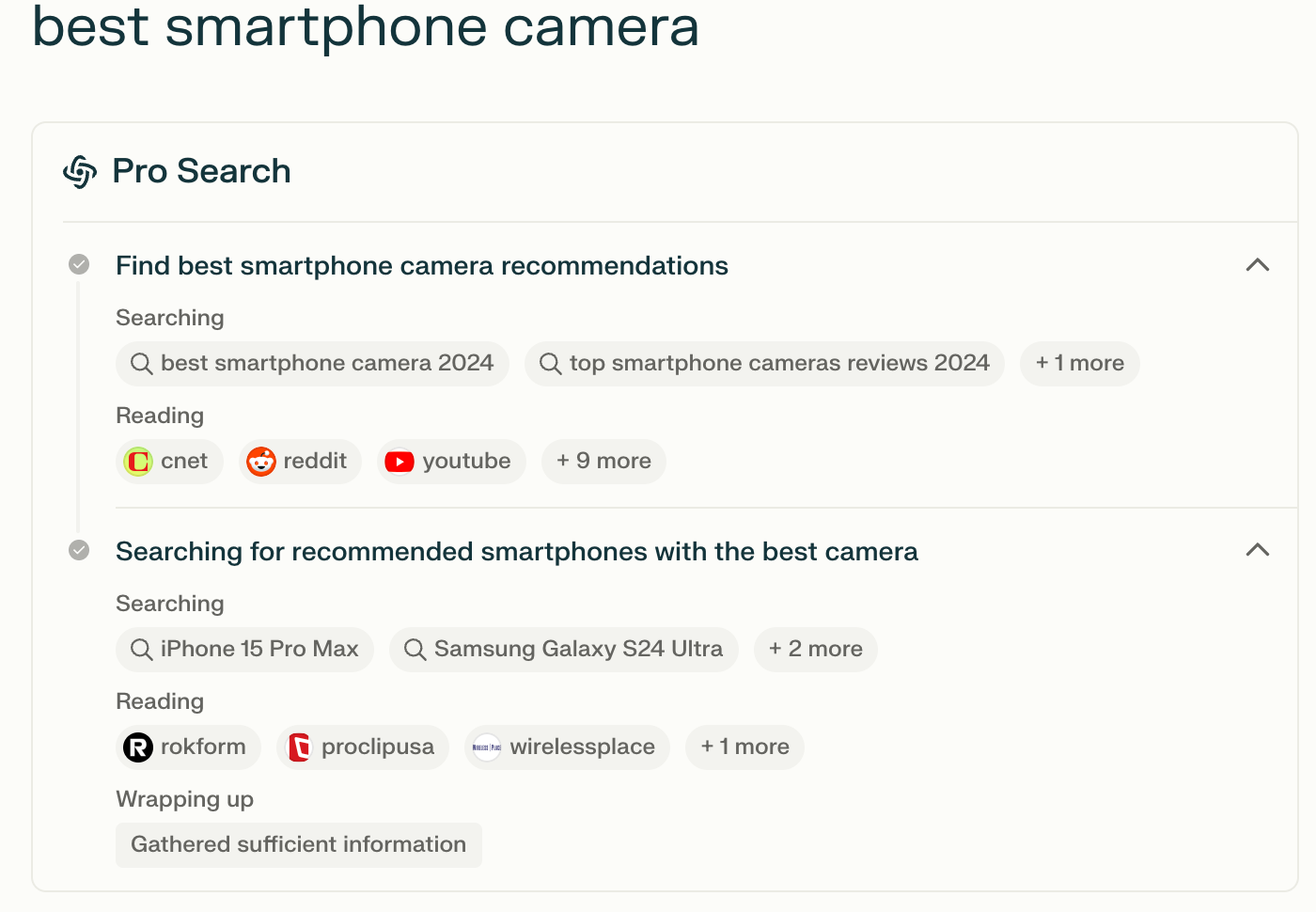The height and width of the screenshot is (912, 1316).
Task: Expand + 1 more sources chip after wirelessplace
Action: pos(744,747)
